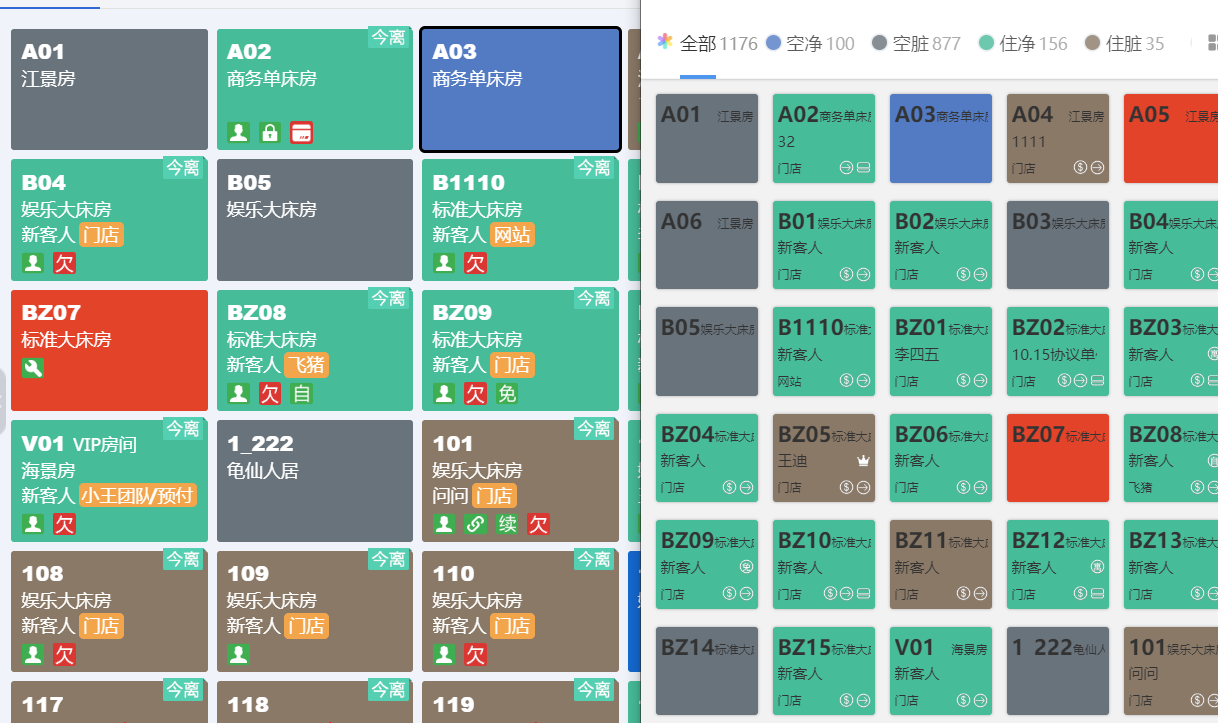Image resolution: width=1218 pixels, height=723 pixels.
Task: Click the 惠 badge on right-panel BZ12 tile
Action: pos(1097,567)
